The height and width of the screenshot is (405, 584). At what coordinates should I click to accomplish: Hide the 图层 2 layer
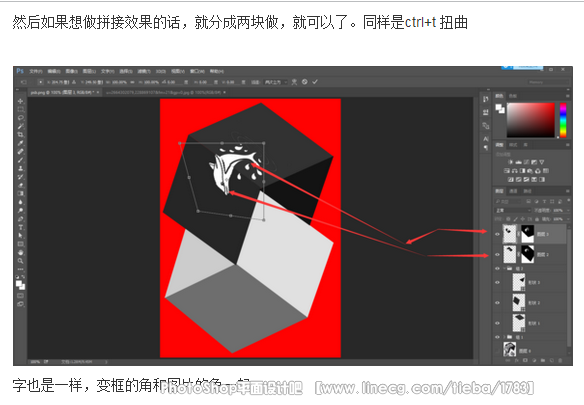click(497, 254)
